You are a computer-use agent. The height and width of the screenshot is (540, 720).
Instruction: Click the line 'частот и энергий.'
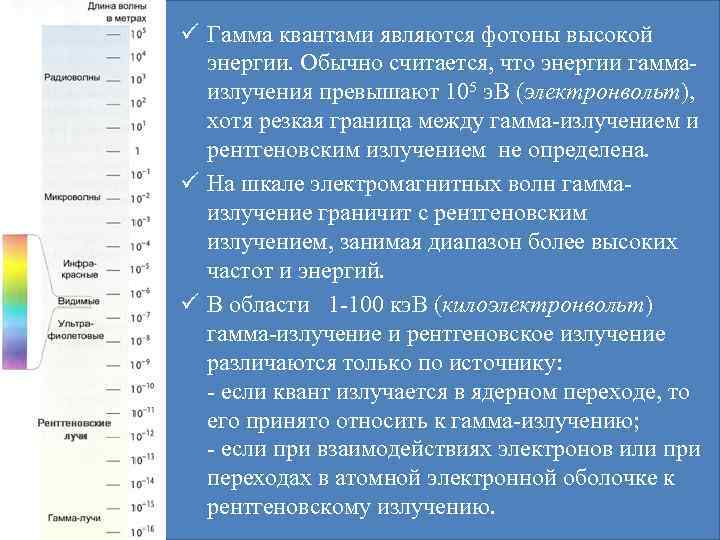pyautogui.click(x=295, y=271)
